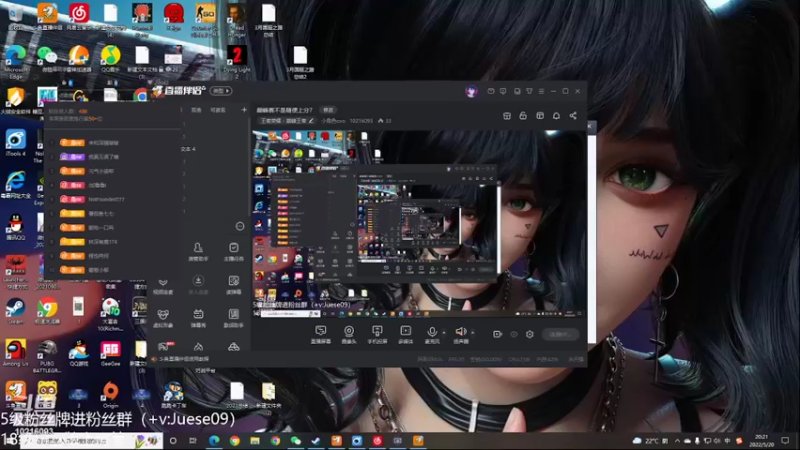This screenshot has width=800, height=450.
Task: Open Task View in the taskbar
Action: [193, 441]
